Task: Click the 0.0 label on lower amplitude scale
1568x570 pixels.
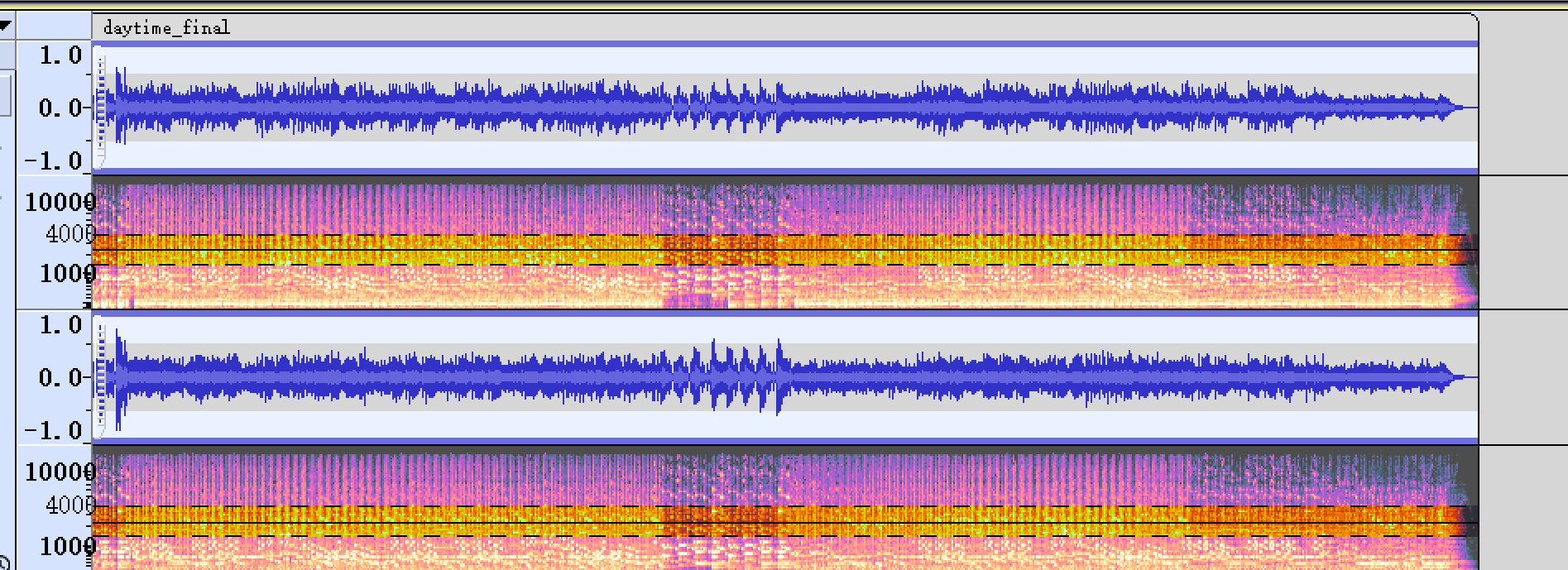Action: [x=61, y=377]
